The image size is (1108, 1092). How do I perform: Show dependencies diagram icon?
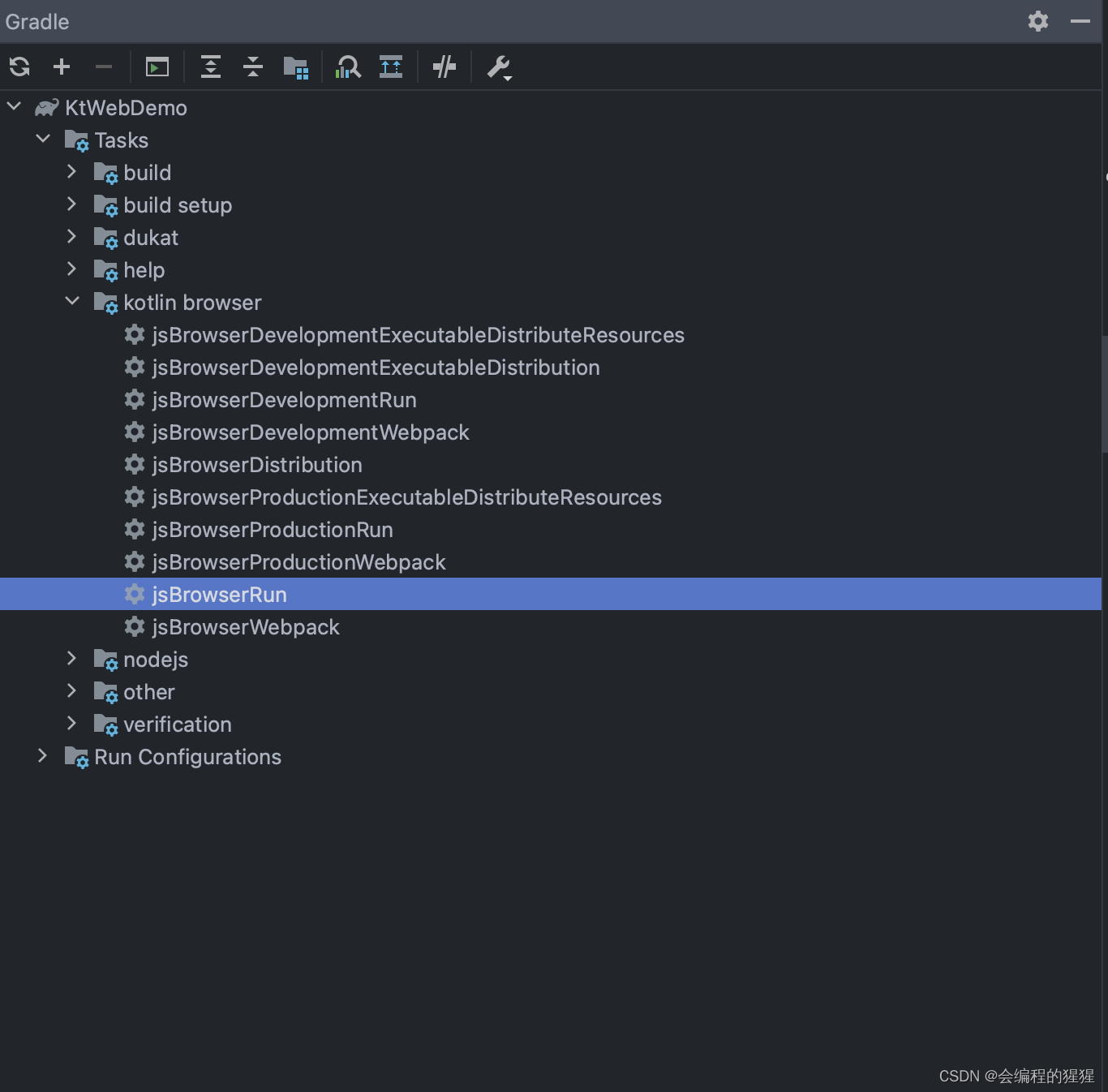pos(391,67)
